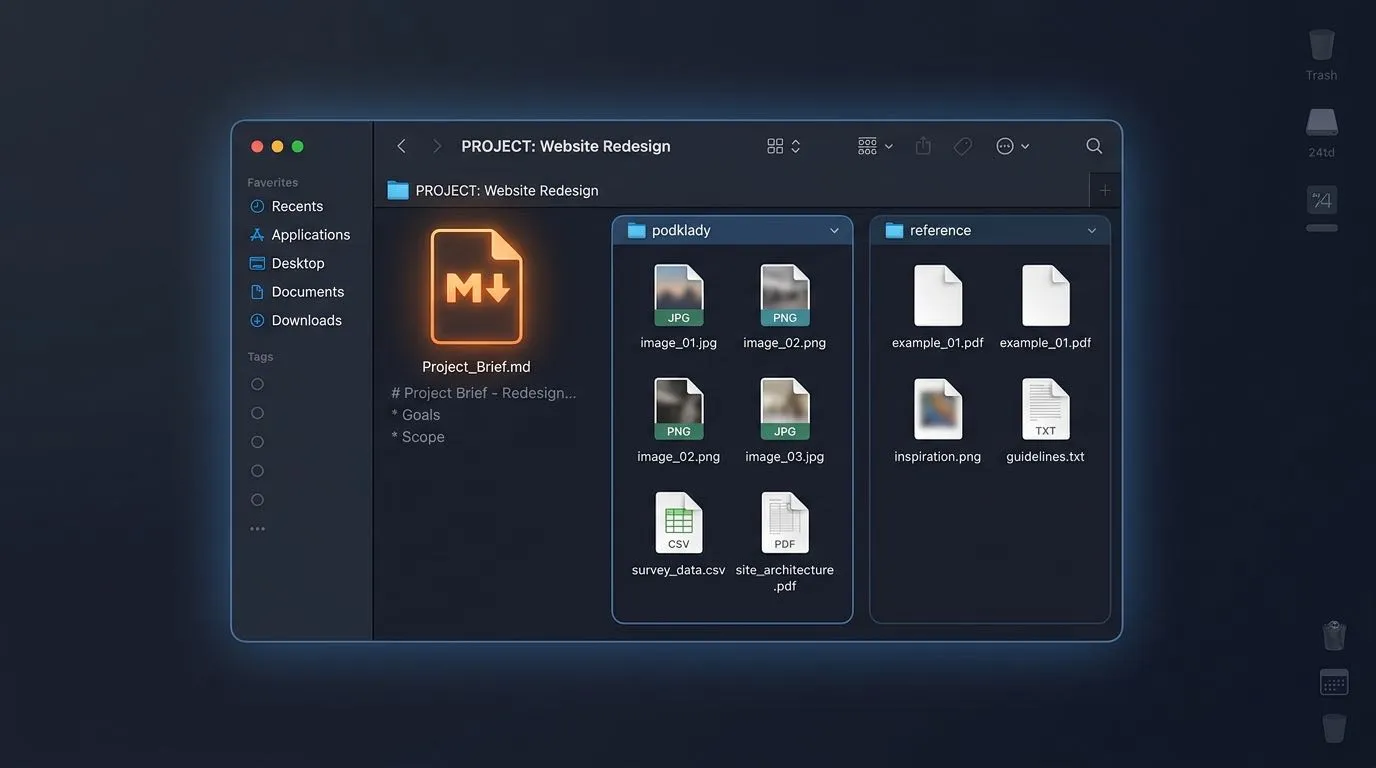1376x768 pixels.
Task: Select the image_01.jpg thumbnail
Action: [679, 295]
